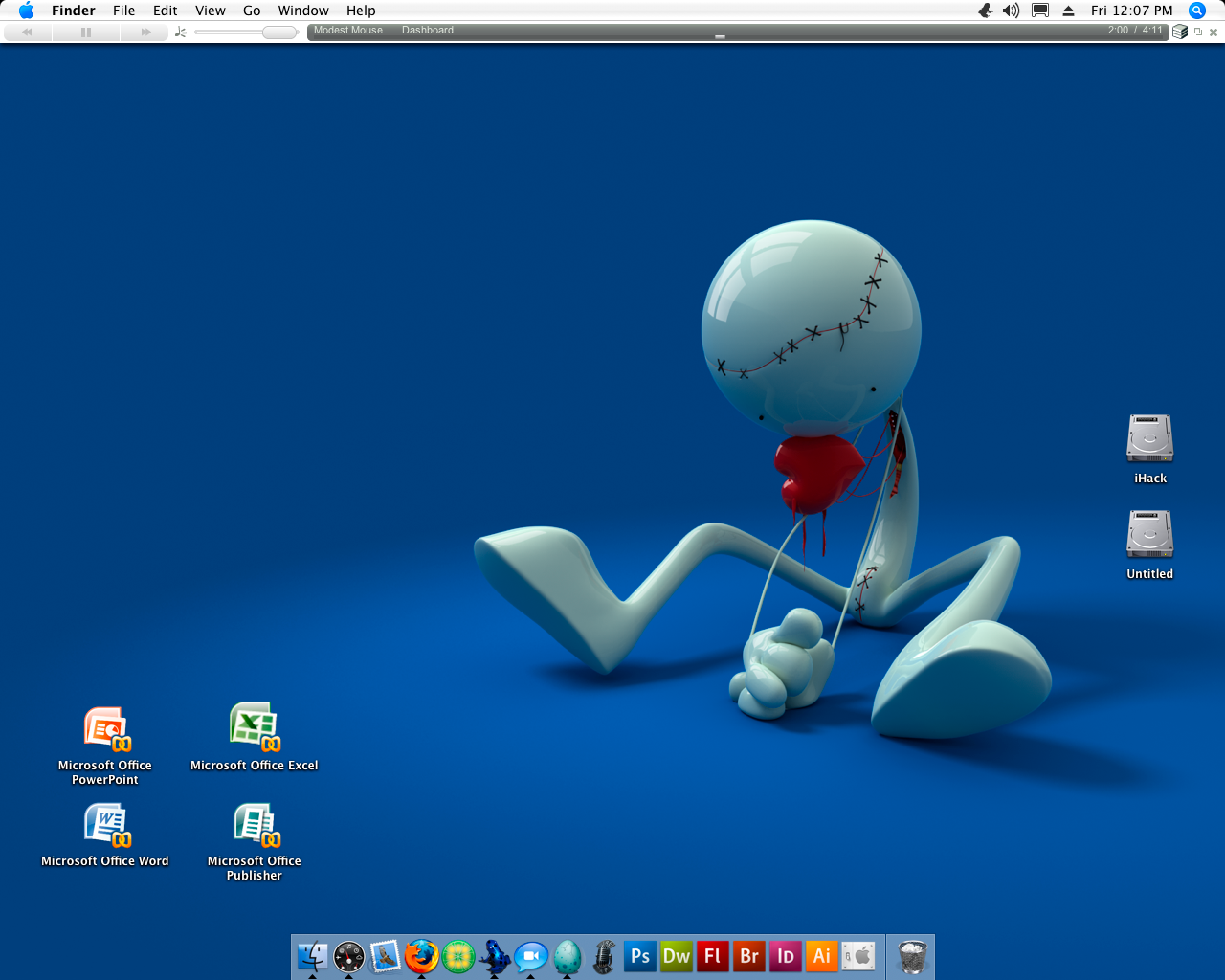Launch InDesign from the Dock
Viewport: 1225px width, 980px height.
(786, 956)
